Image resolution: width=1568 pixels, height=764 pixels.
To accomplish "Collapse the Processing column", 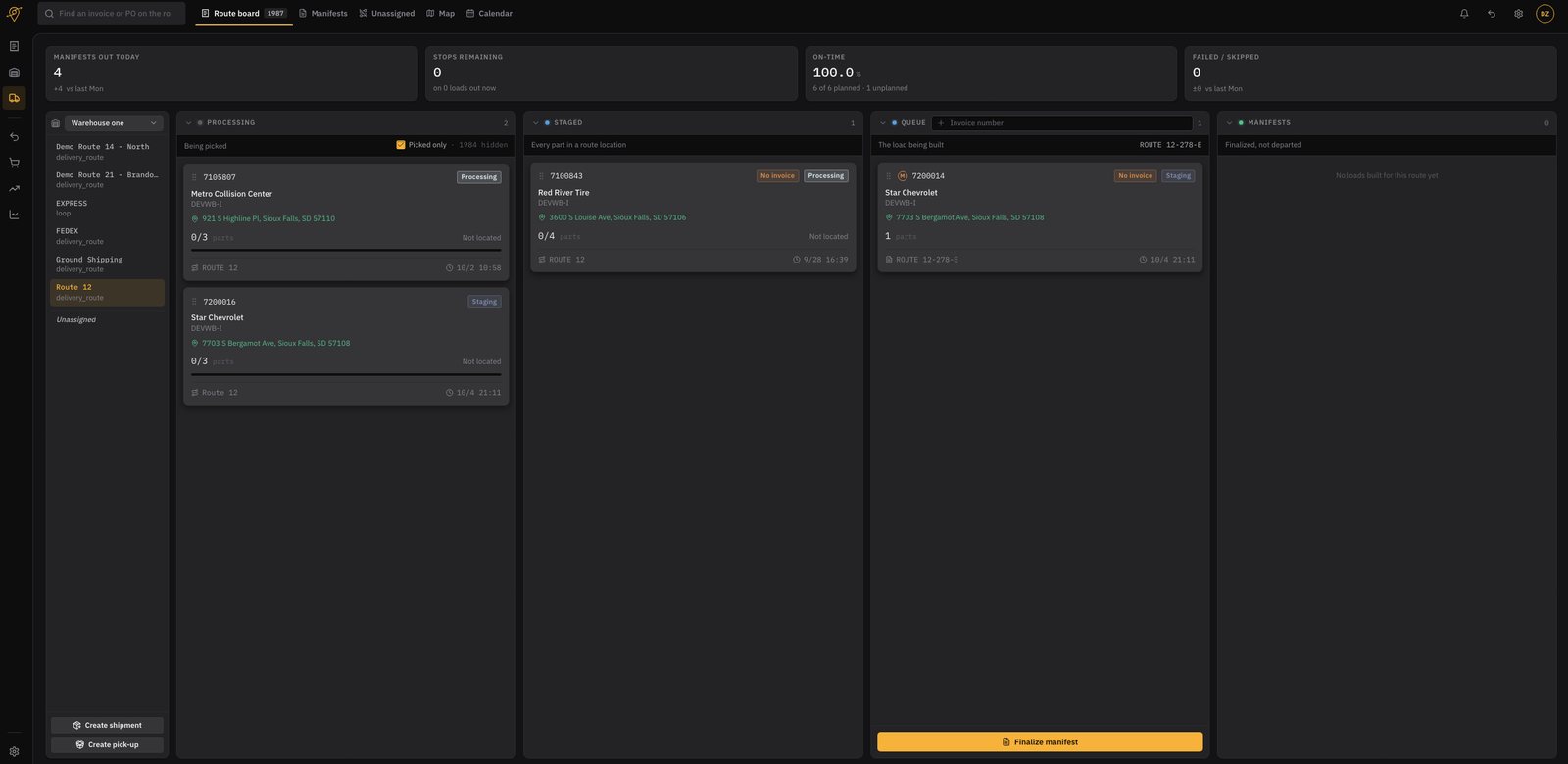I will pos(188,123).
